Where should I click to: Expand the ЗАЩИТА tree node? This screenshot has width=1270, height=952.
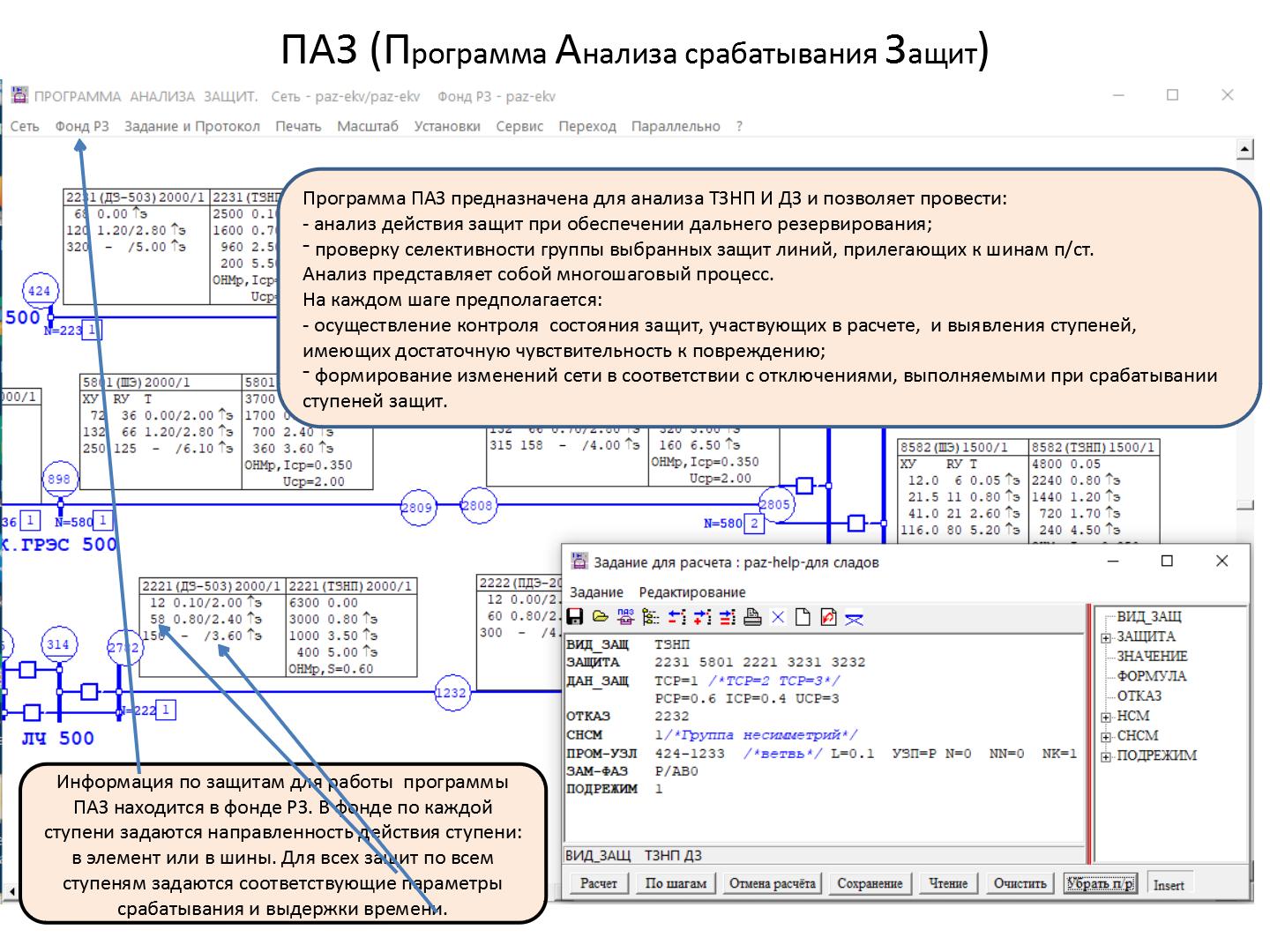[x=1106, y=637]
